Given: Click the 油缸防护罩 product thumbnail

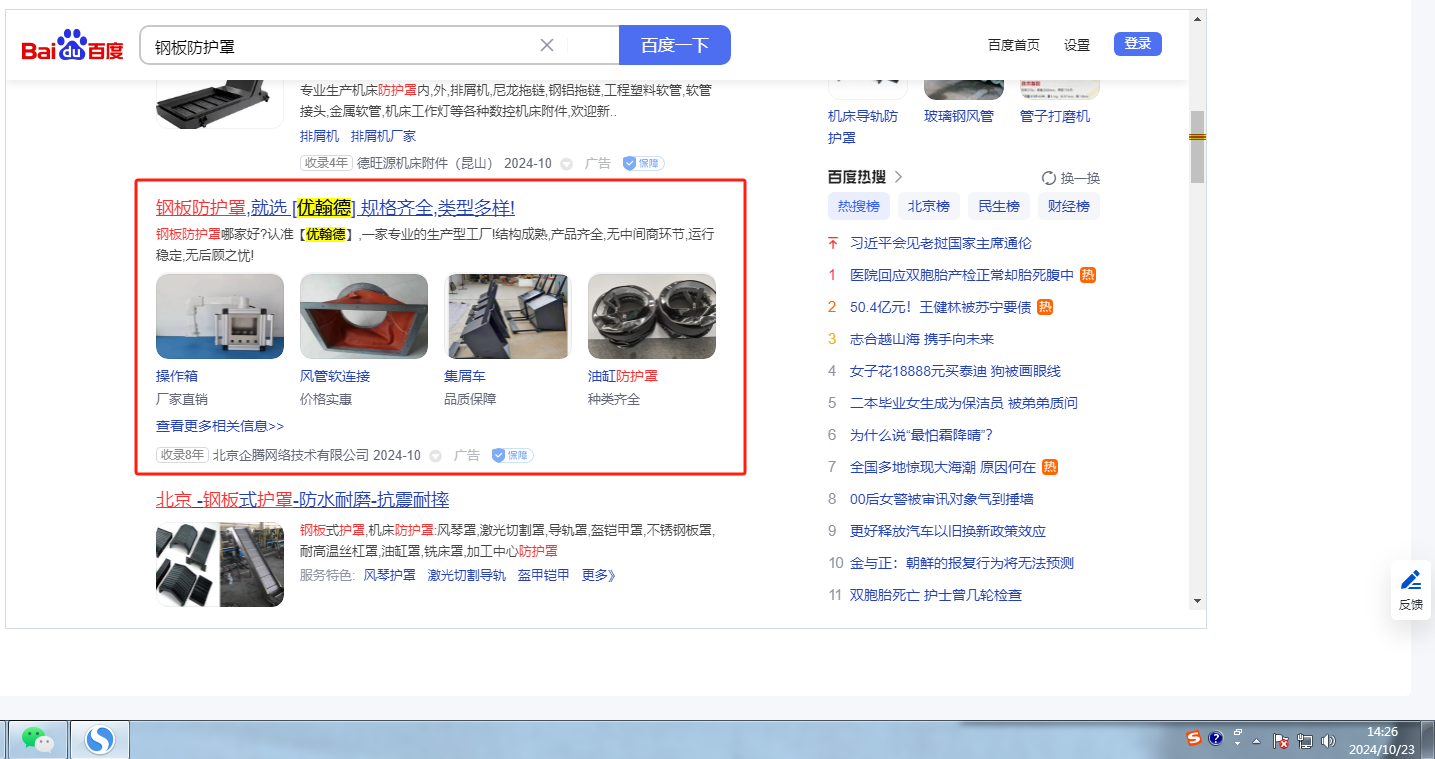Looking at the screenshot, I should (x=652, y=316).
